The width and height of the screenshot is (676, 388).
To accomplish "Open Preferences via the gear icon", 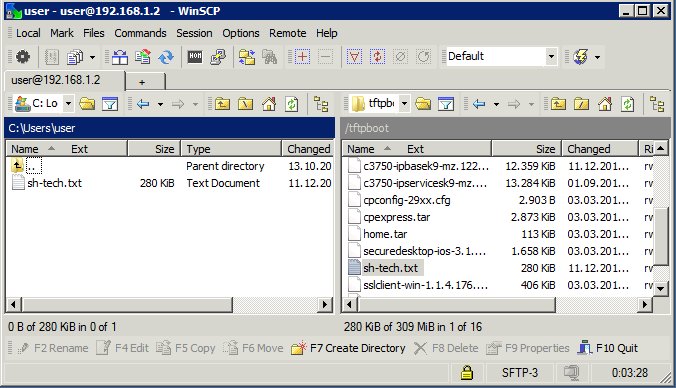I will coord(23,57).
